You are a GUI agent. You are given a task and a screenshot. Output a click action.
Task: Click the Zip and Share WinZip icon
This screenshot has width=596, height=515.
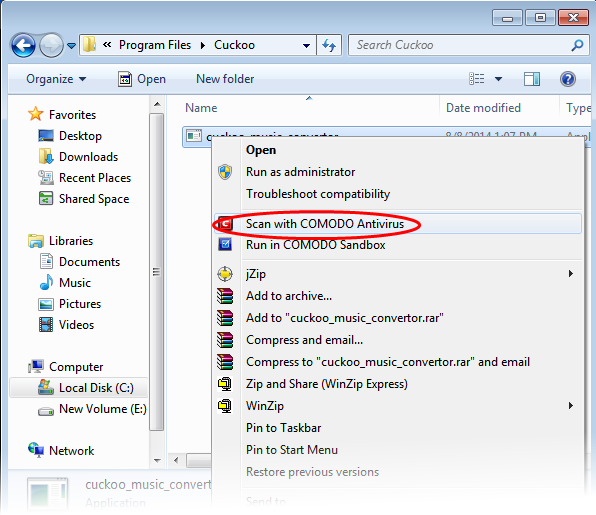[225, 384]
